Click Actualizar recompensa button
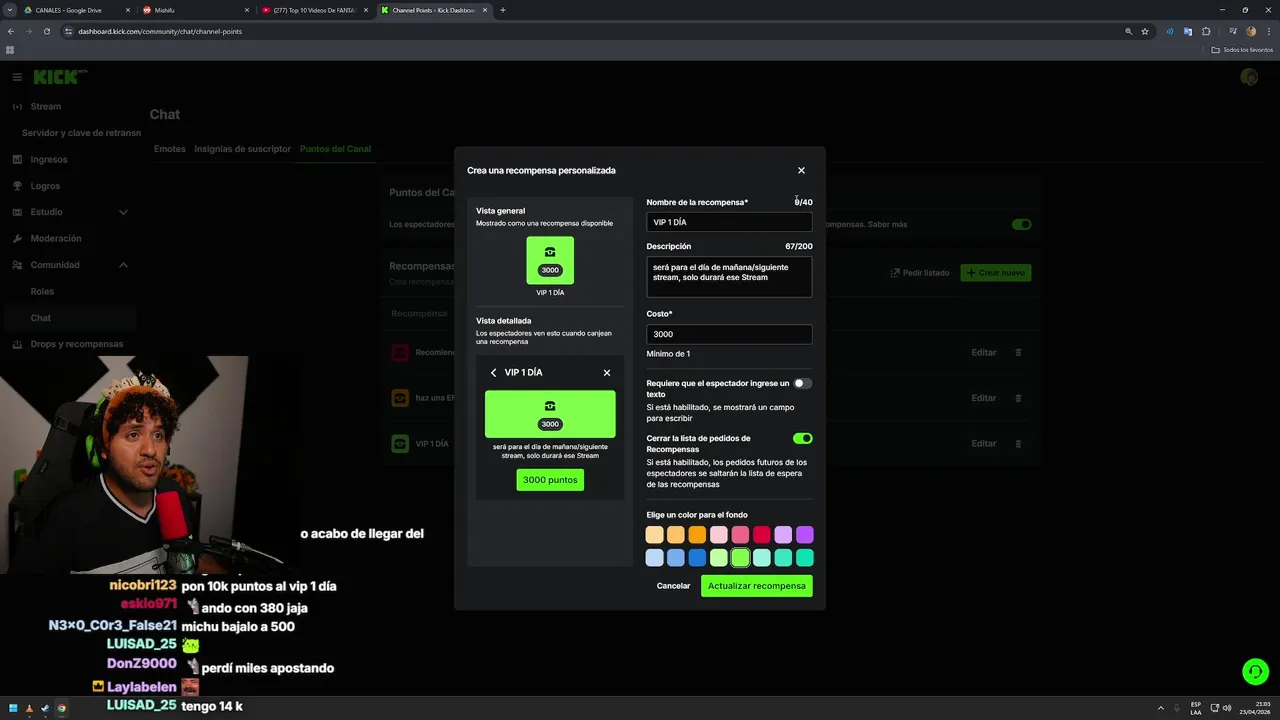 tap(756, 586)
